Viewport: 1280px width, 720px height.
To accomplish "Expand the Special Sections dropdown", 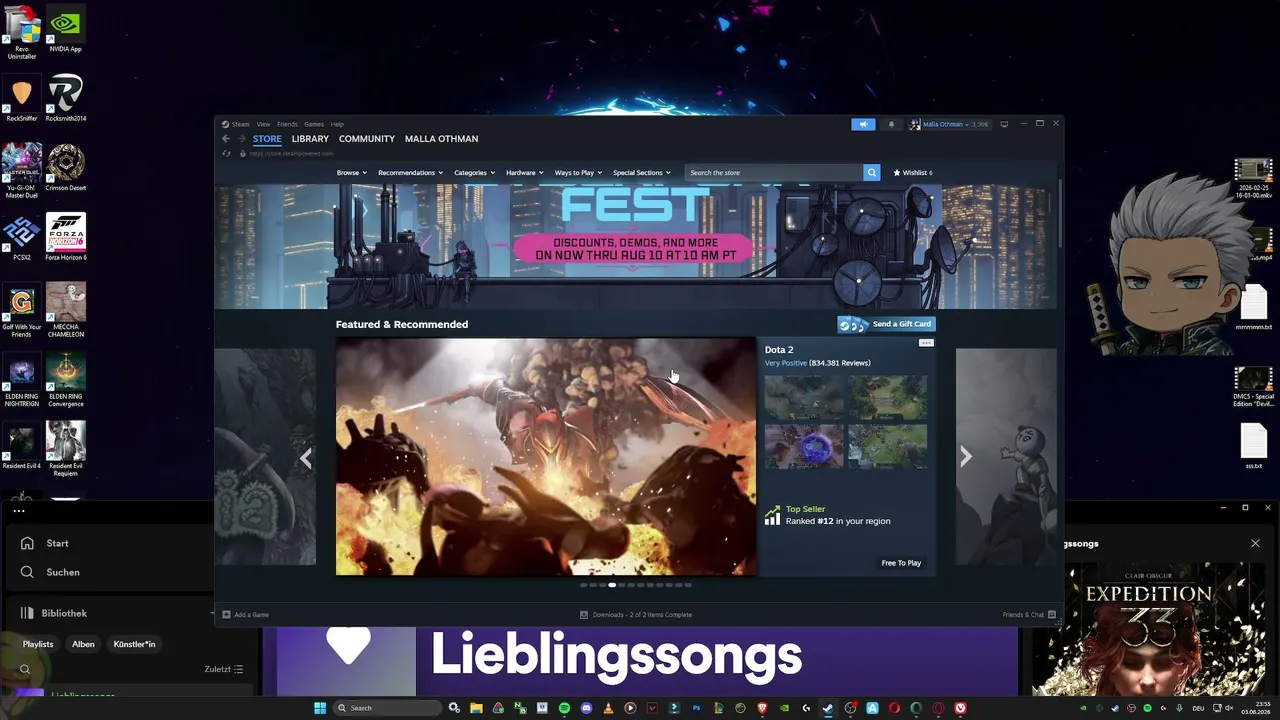I will [641, 173].
